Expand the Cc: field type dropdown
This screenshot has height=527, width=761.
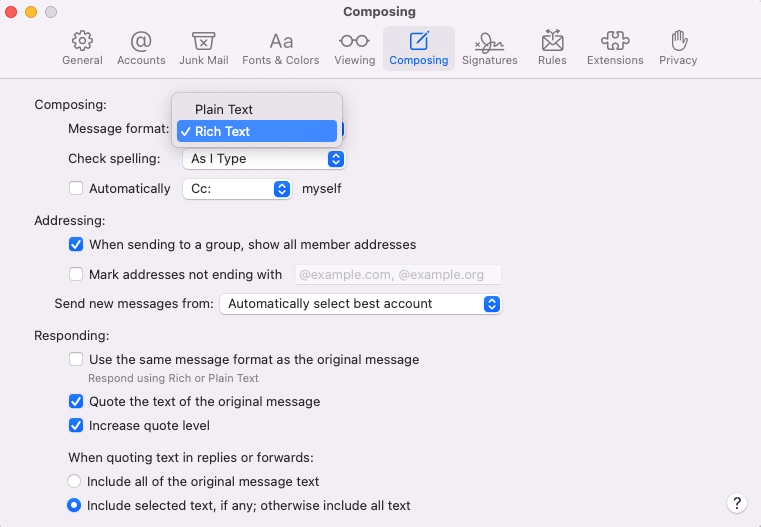coord(237,188)
